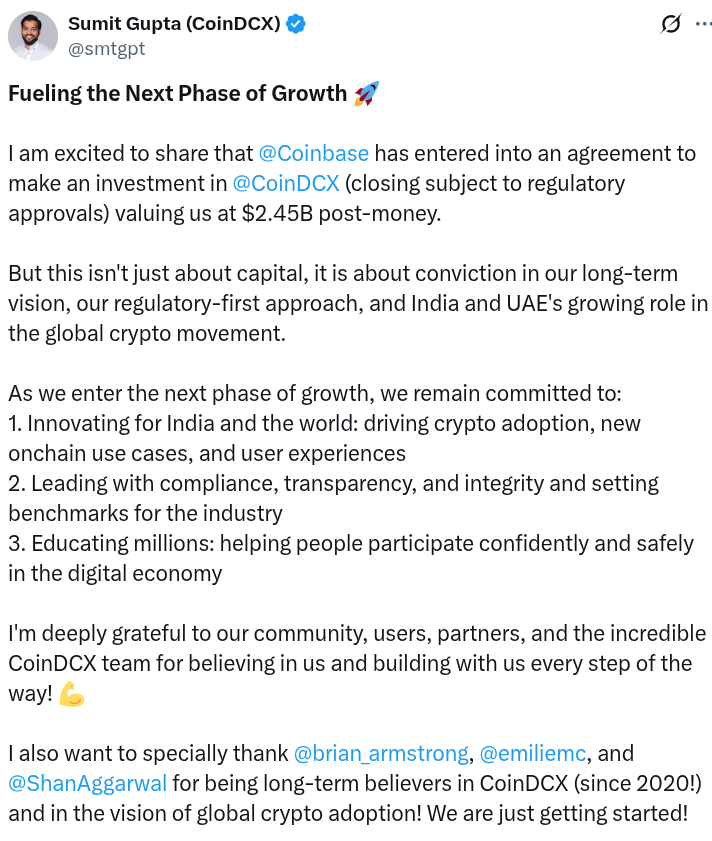The image size is (712, 841).
Task: Click the rocket emoji in the headline
Action: [x=366, y=94]
